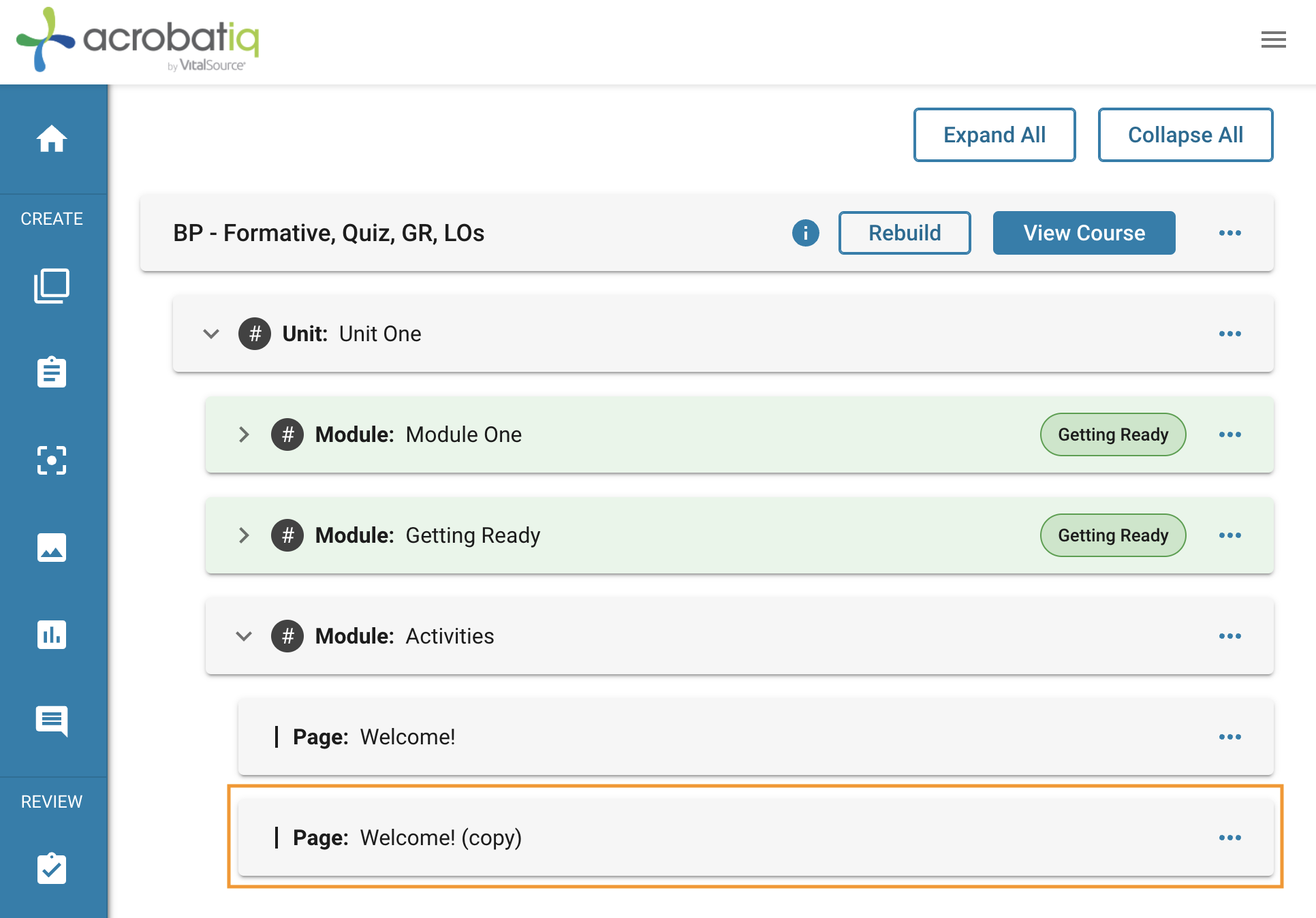Collapse Unit One with its chevron
Image resolution: width=1316 pixels, height=918 pixels.
(x=211, y=334)
